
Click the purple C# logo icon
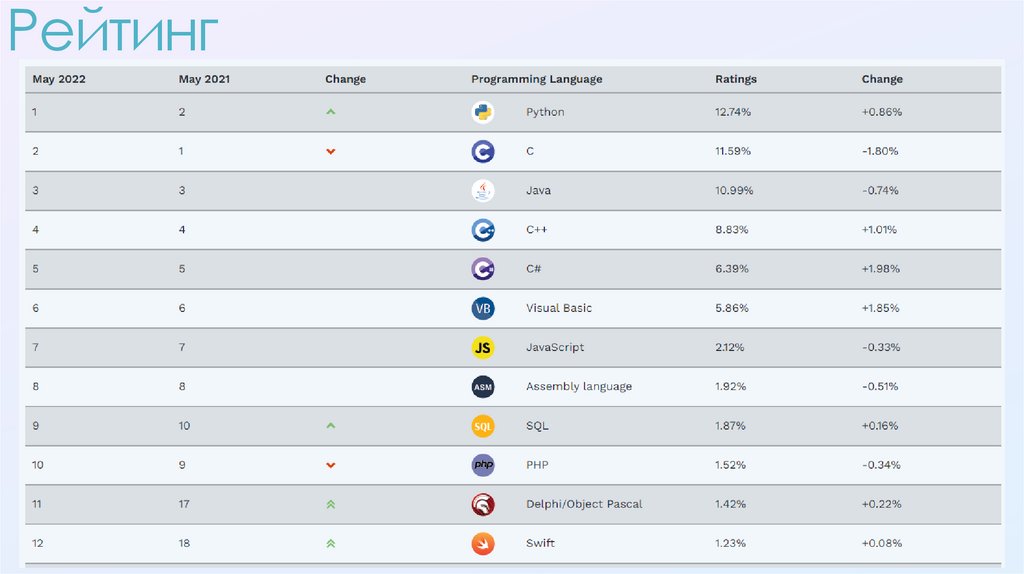click(483, 269)
